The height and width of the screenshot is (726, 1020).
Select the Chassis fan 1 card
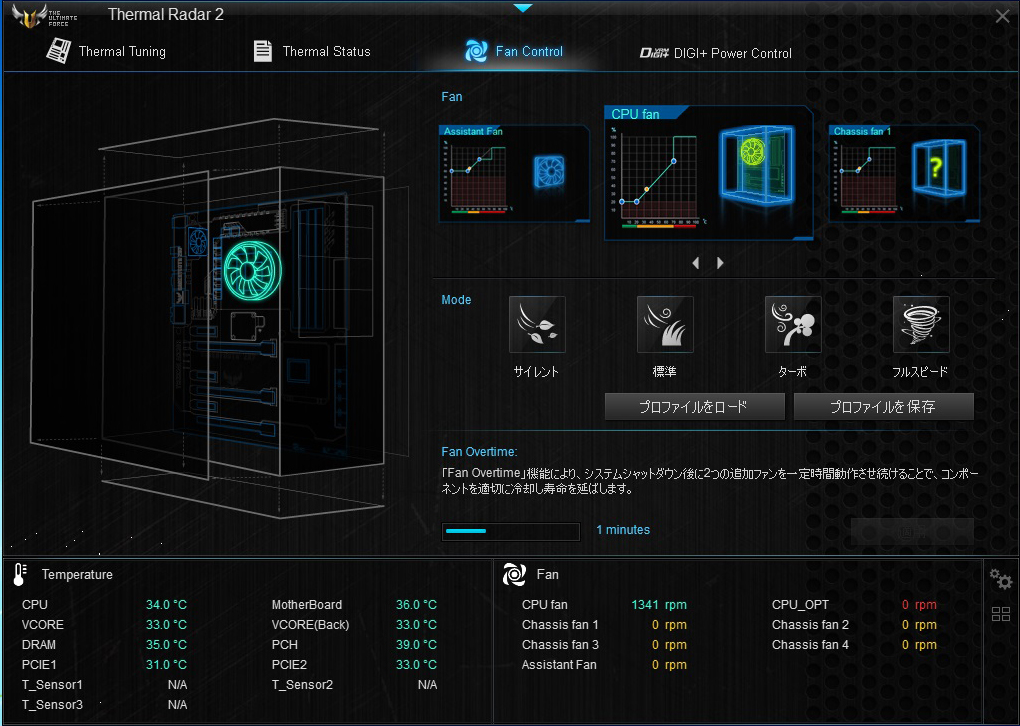(904, 174)
